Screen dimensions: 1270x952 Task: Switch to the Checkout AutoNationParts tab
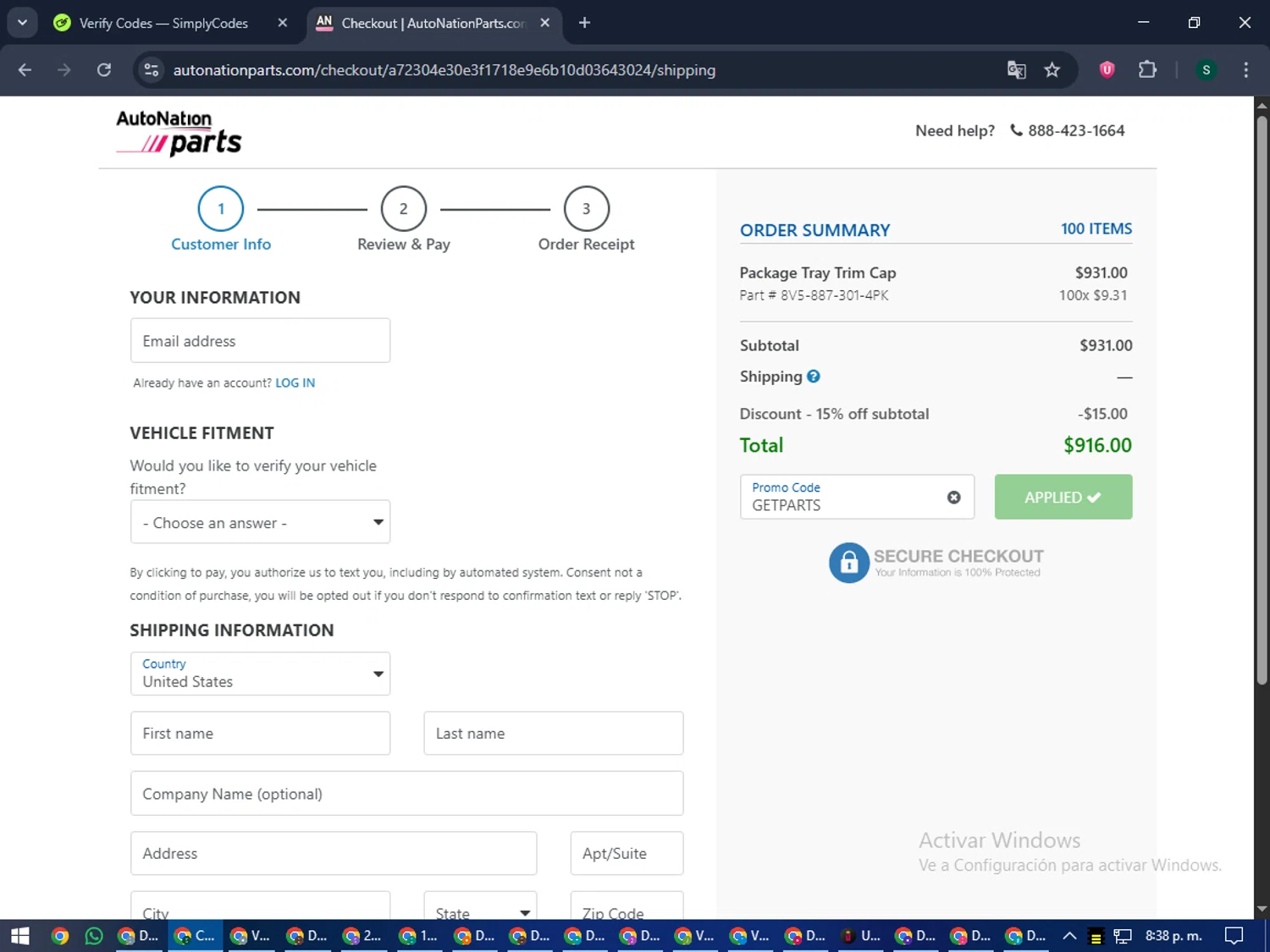pos(432,23)
